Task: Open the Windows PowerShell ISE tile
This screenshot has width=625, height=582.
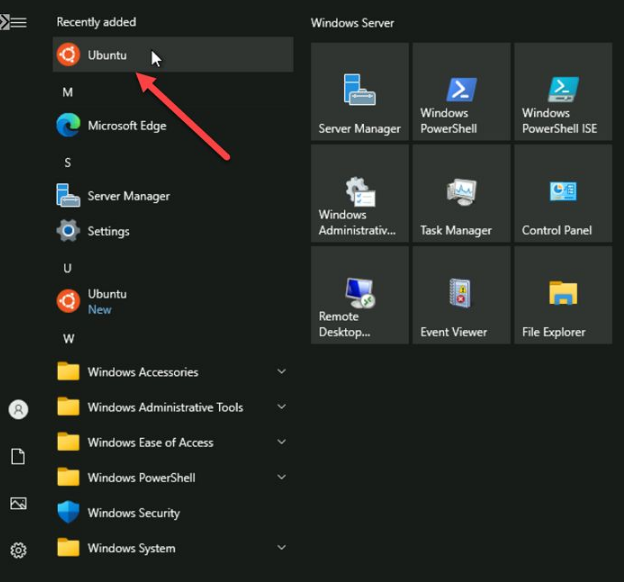Action: pos(563,92)
